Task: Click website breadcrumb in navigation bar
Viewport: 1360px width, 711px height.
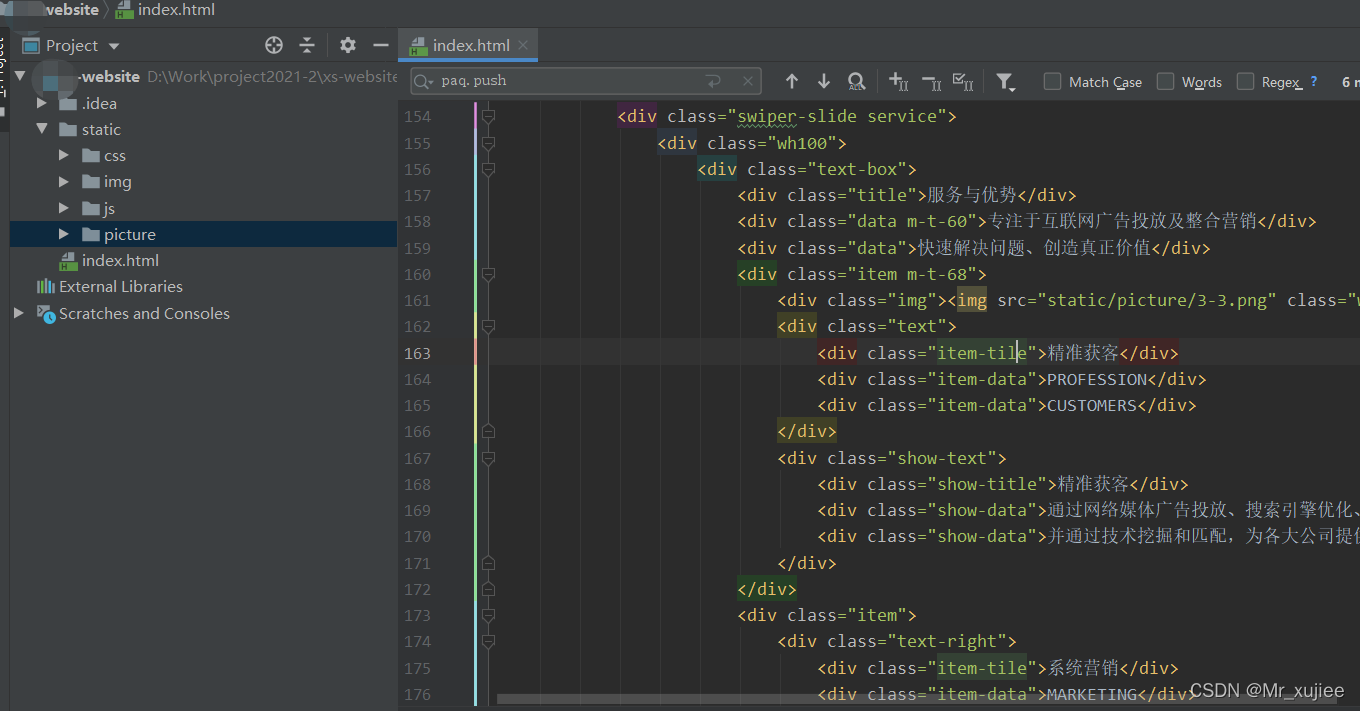Action: (72, 10)
